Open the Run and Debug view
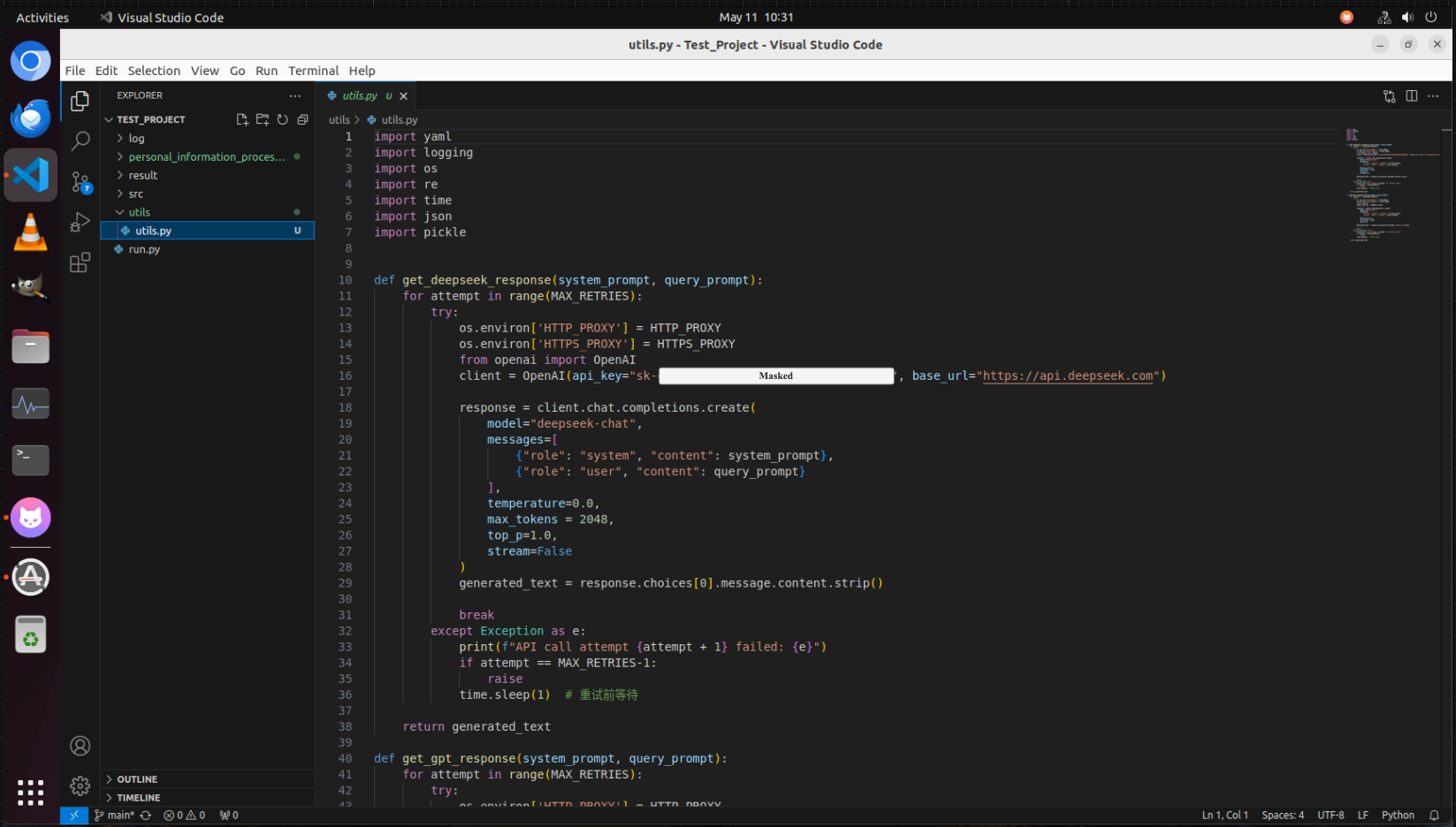 [x=80, y=223]
